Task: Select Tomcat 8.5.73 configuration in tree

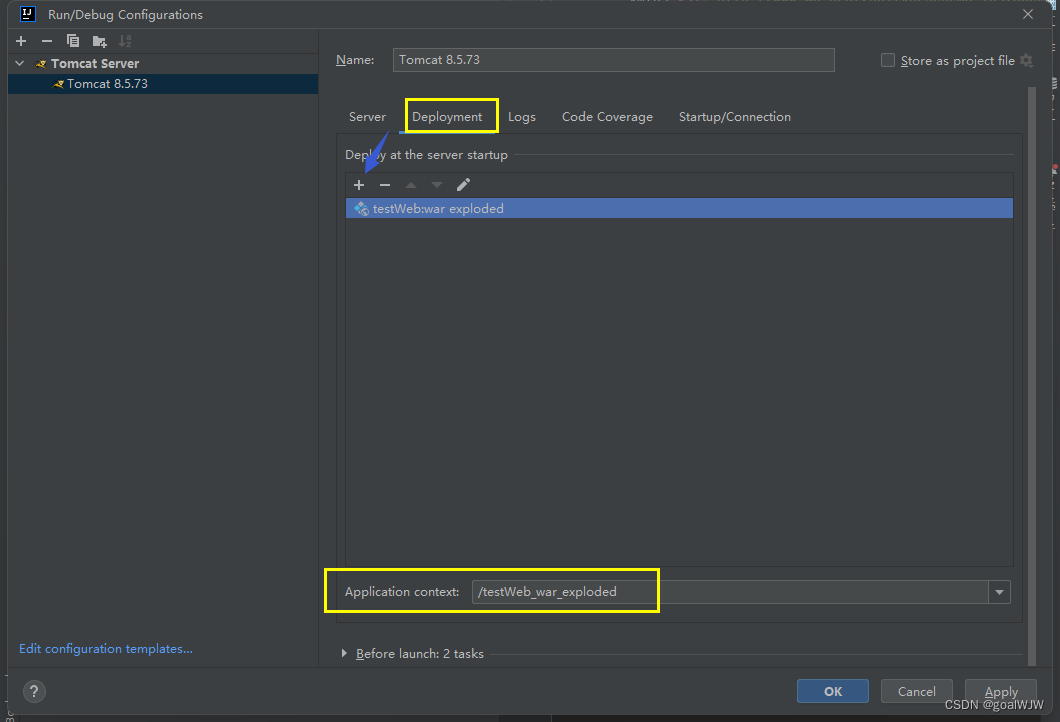Action: 163,84
